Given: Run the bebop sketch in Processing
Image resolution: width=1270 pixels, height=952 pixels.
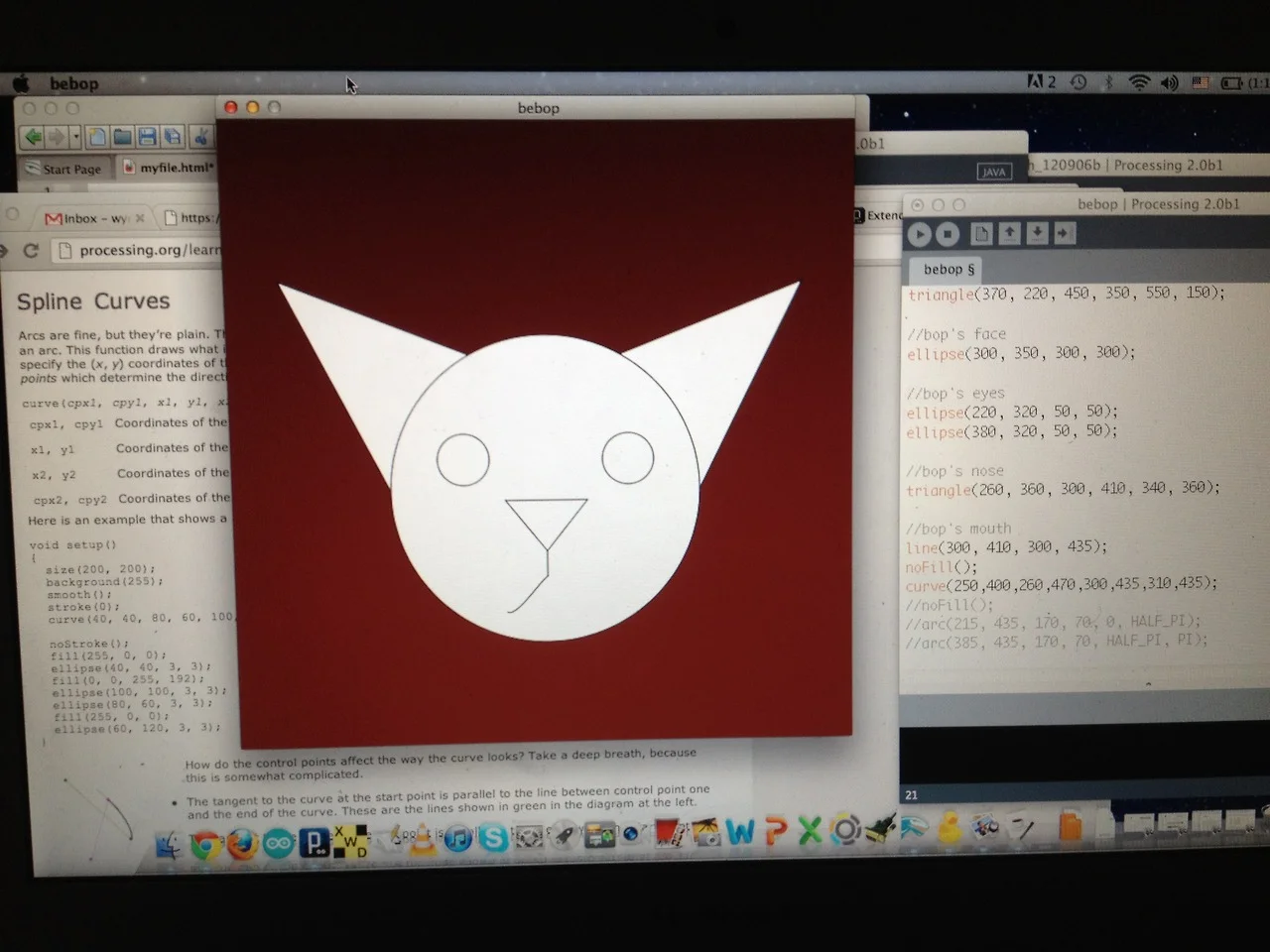Looking at the screenshot, I should pos(920,234).
